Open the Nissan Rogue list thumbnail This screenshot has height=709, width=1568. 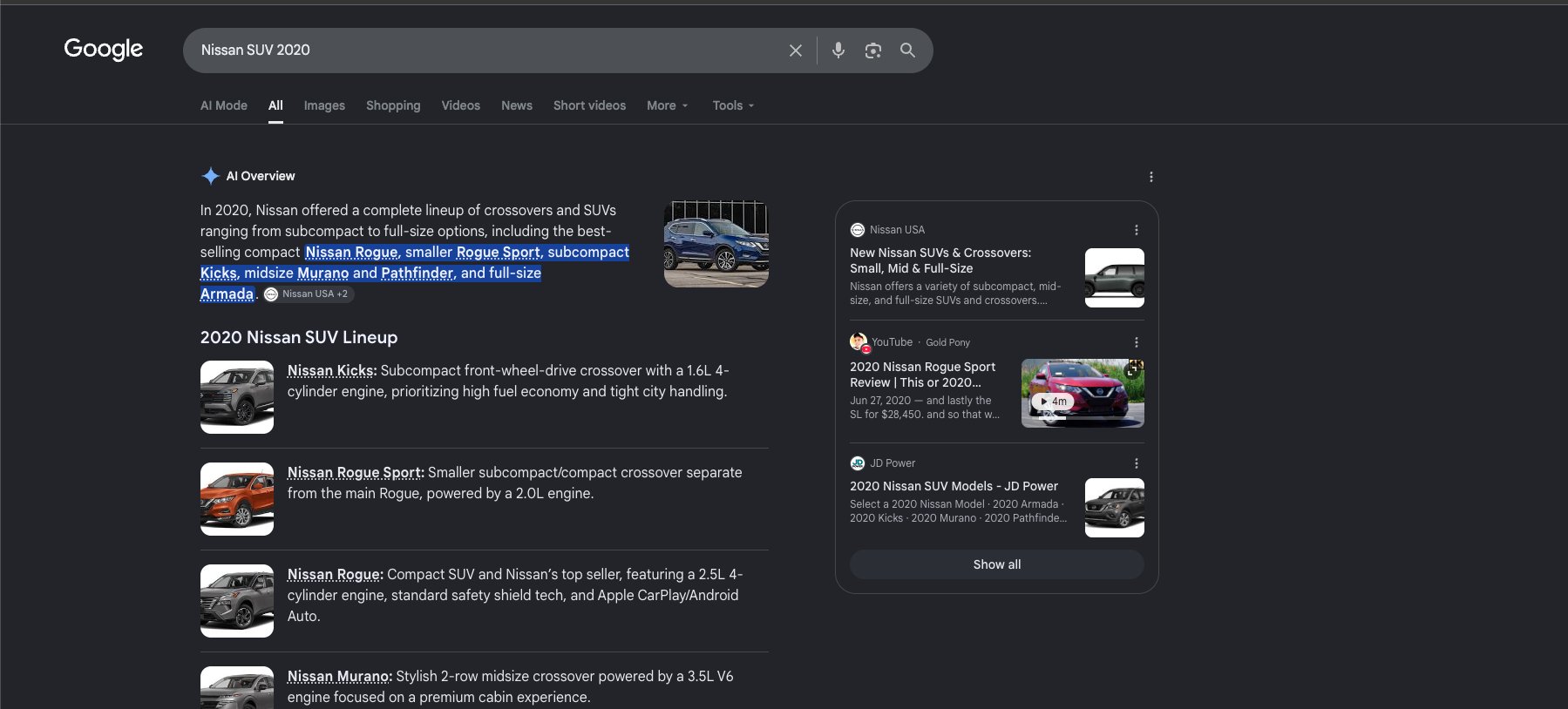(237, 601)
